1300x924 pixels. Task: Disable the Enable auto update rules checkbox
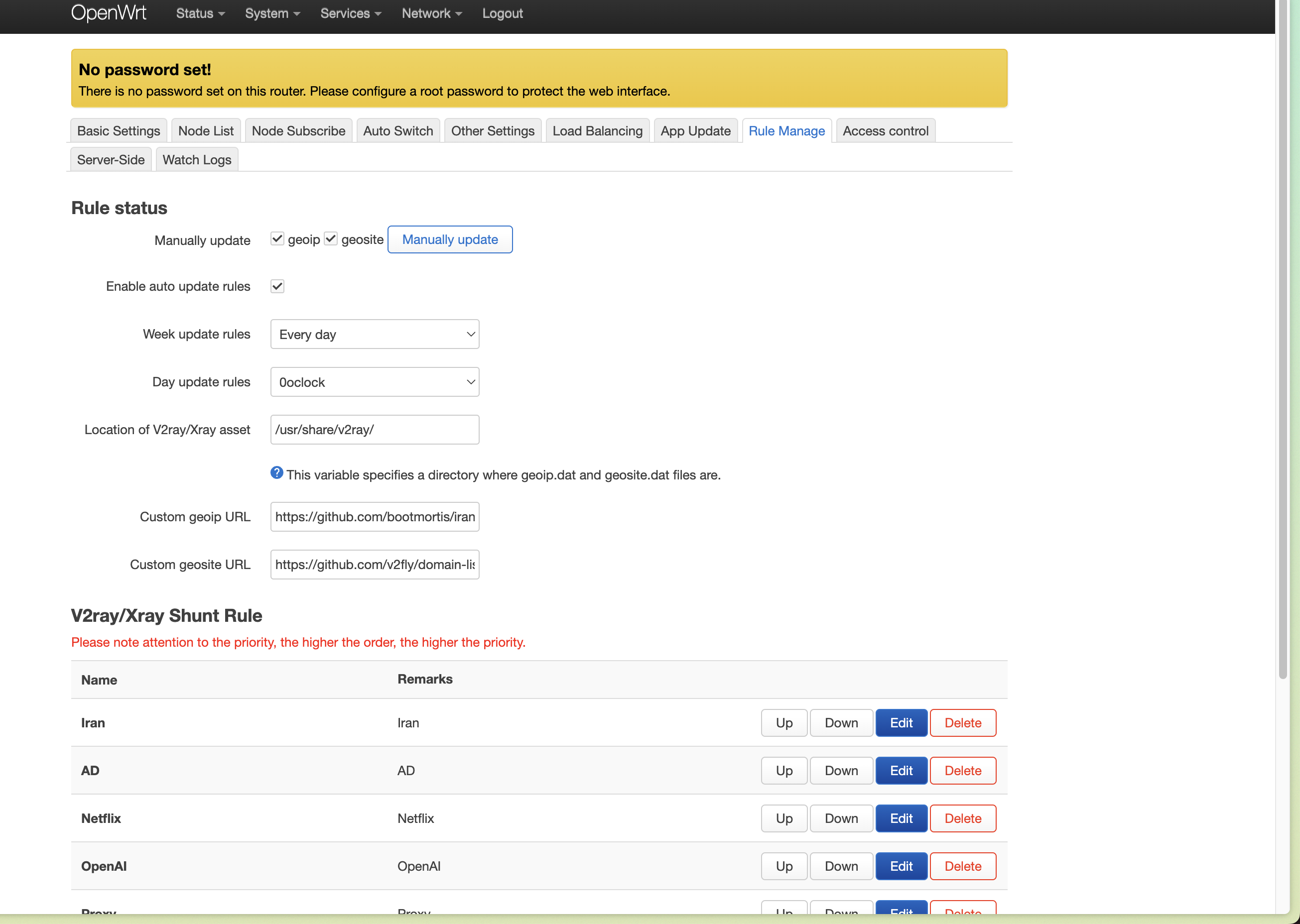277,286
